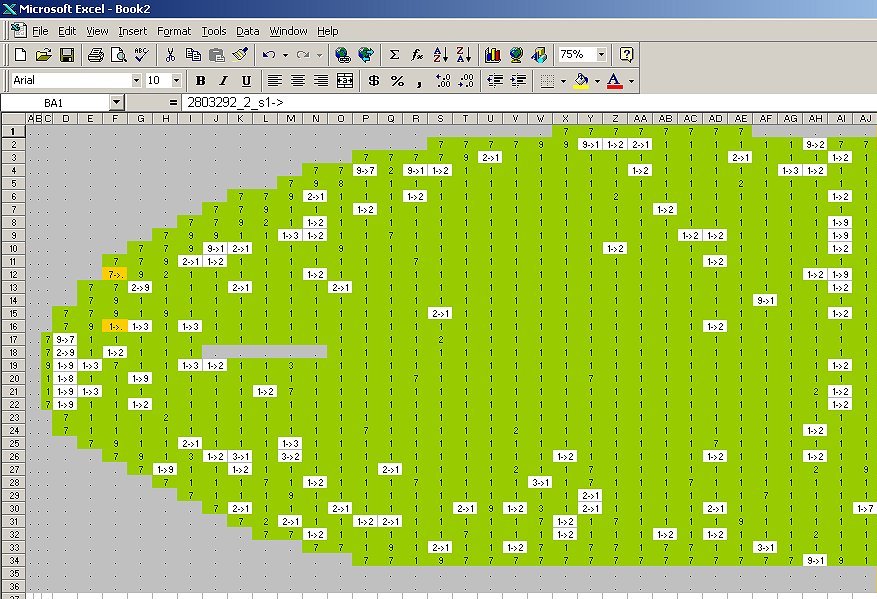This screenshot has height=599, width=877.
Task: Toggle Underline formatting
Action: pos(246,81)
